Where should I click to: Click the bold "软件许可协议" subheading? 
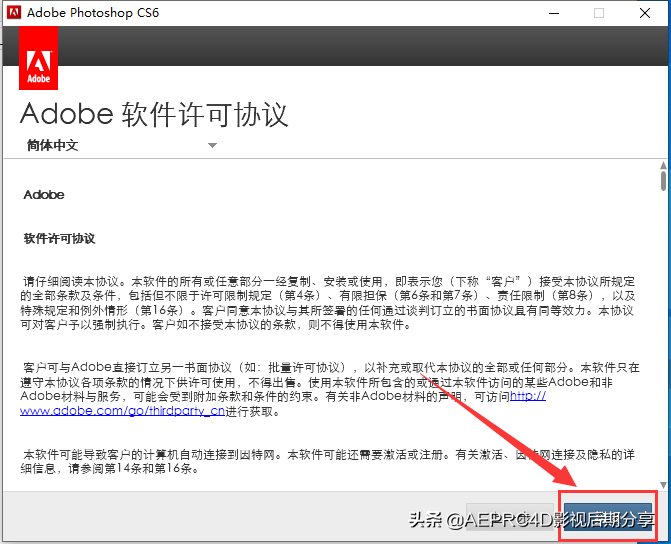[59, 238]
